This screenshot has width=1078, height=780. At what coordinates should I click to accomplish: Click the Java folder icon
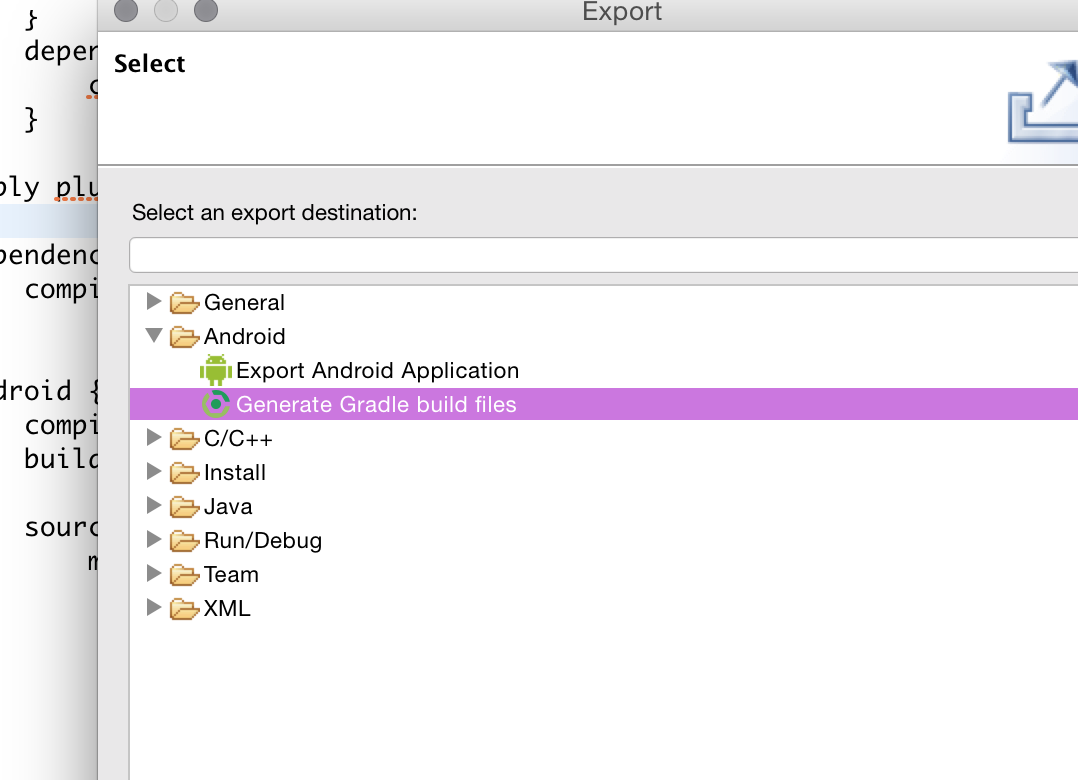tap(184, 506)
